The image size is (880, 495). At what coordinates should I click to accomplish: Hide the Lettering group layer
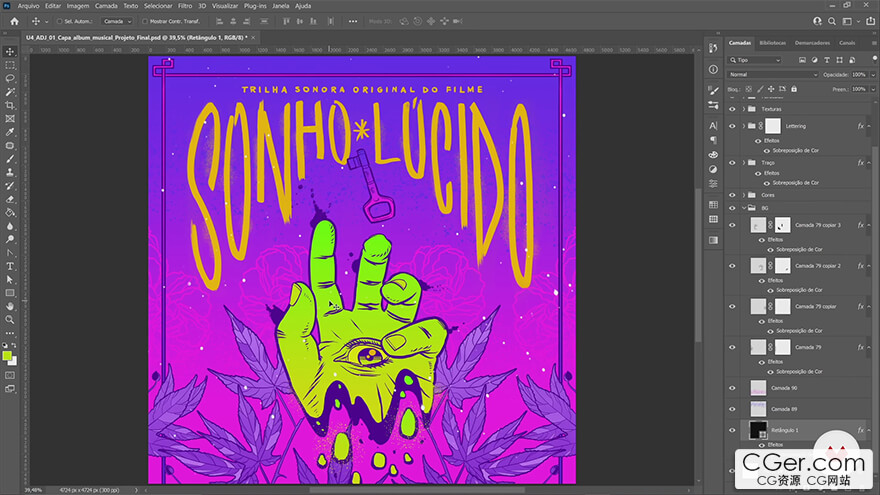click(732, 126)
